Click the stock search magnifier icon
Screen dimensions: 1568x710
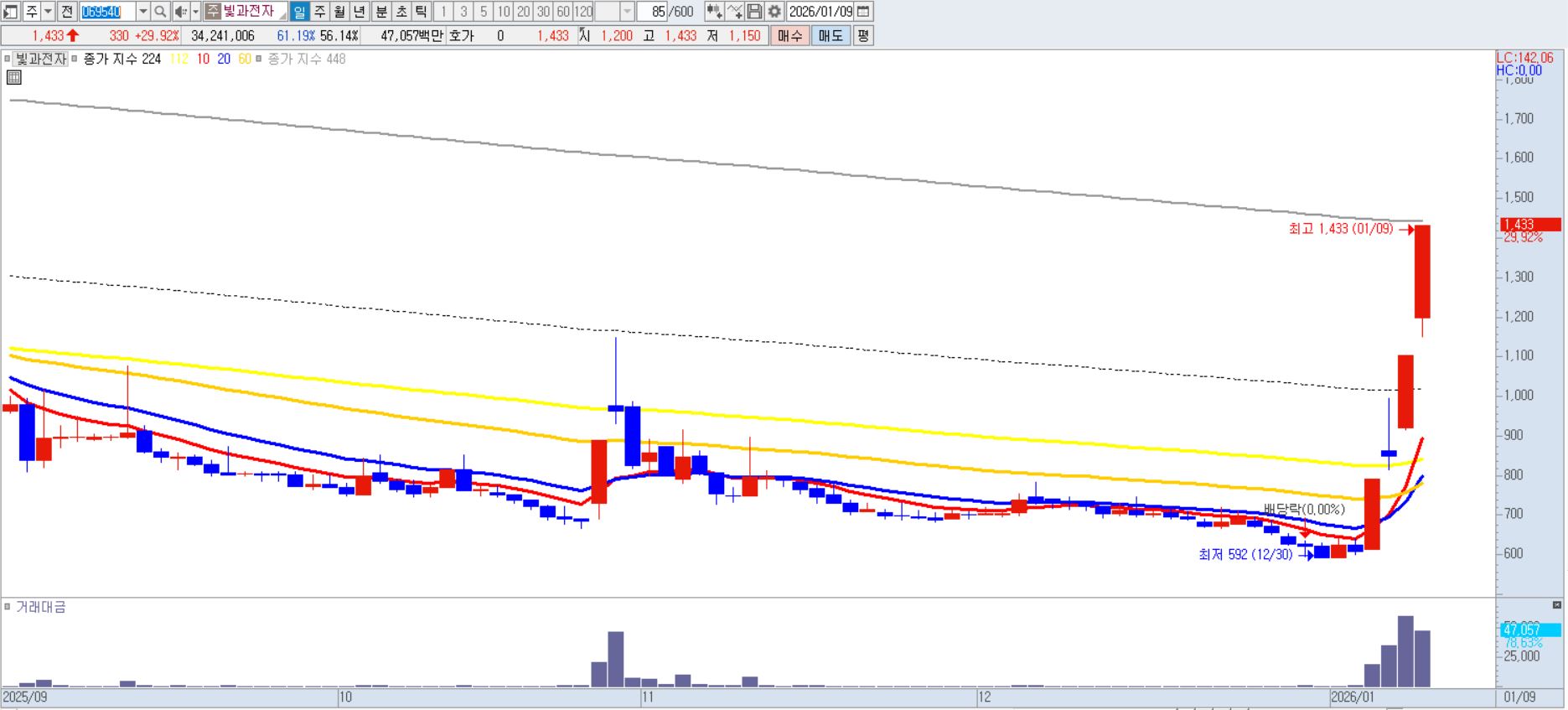161,12
